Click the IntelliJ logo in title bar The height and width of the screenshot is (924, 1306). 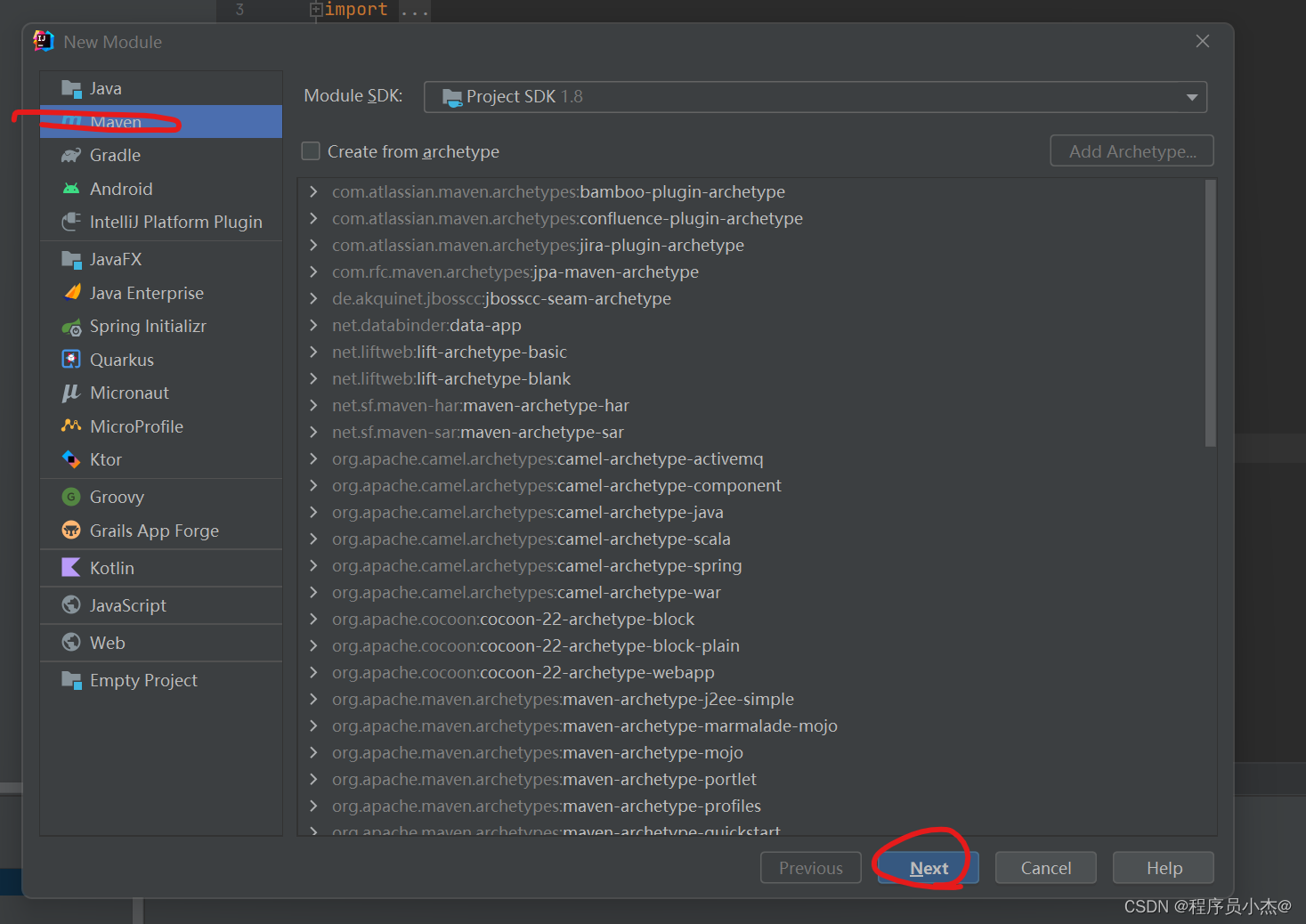pos(44,41)
